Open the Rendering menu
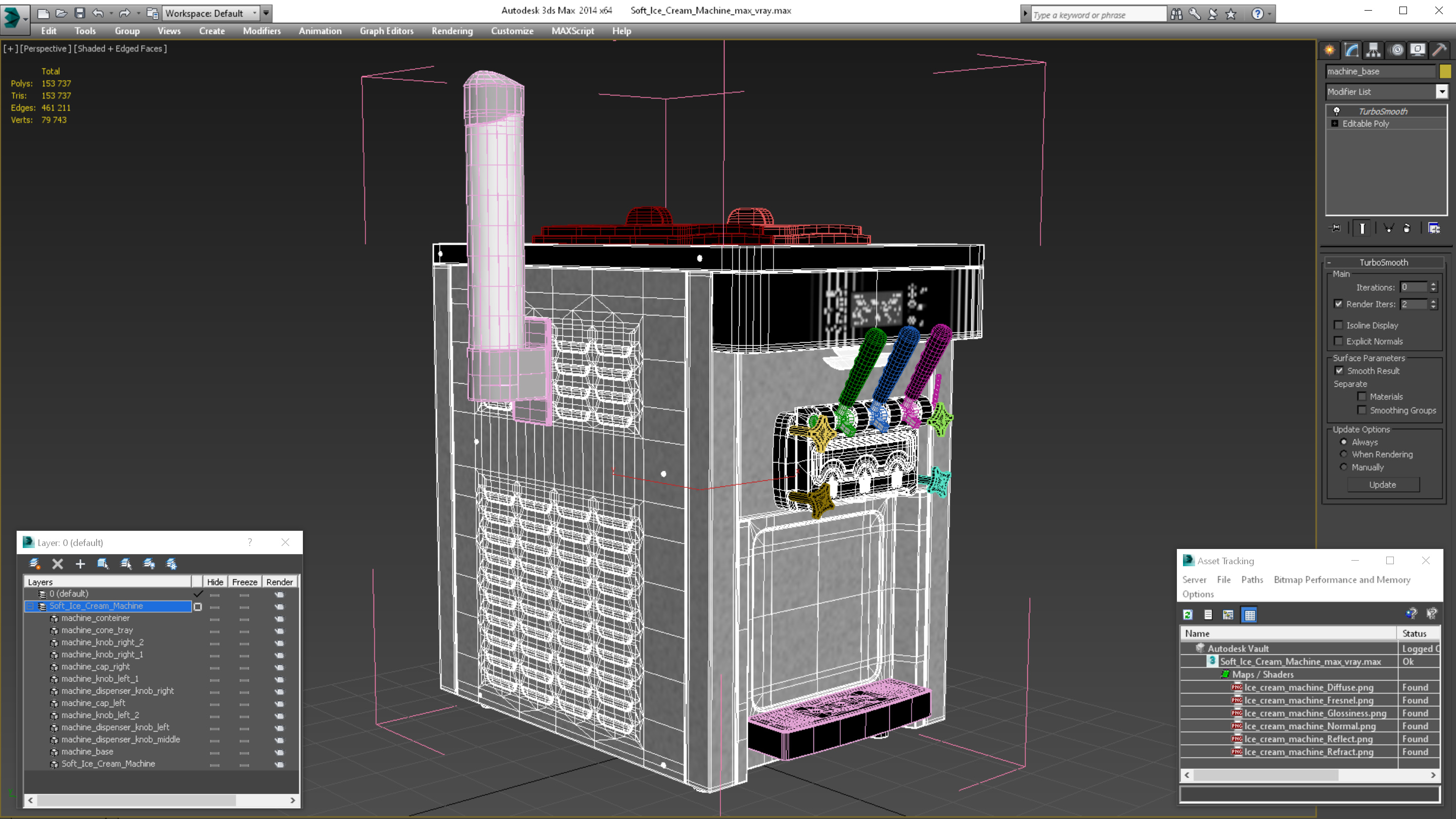The image size is (1456, 819). (x=451, y=31)
